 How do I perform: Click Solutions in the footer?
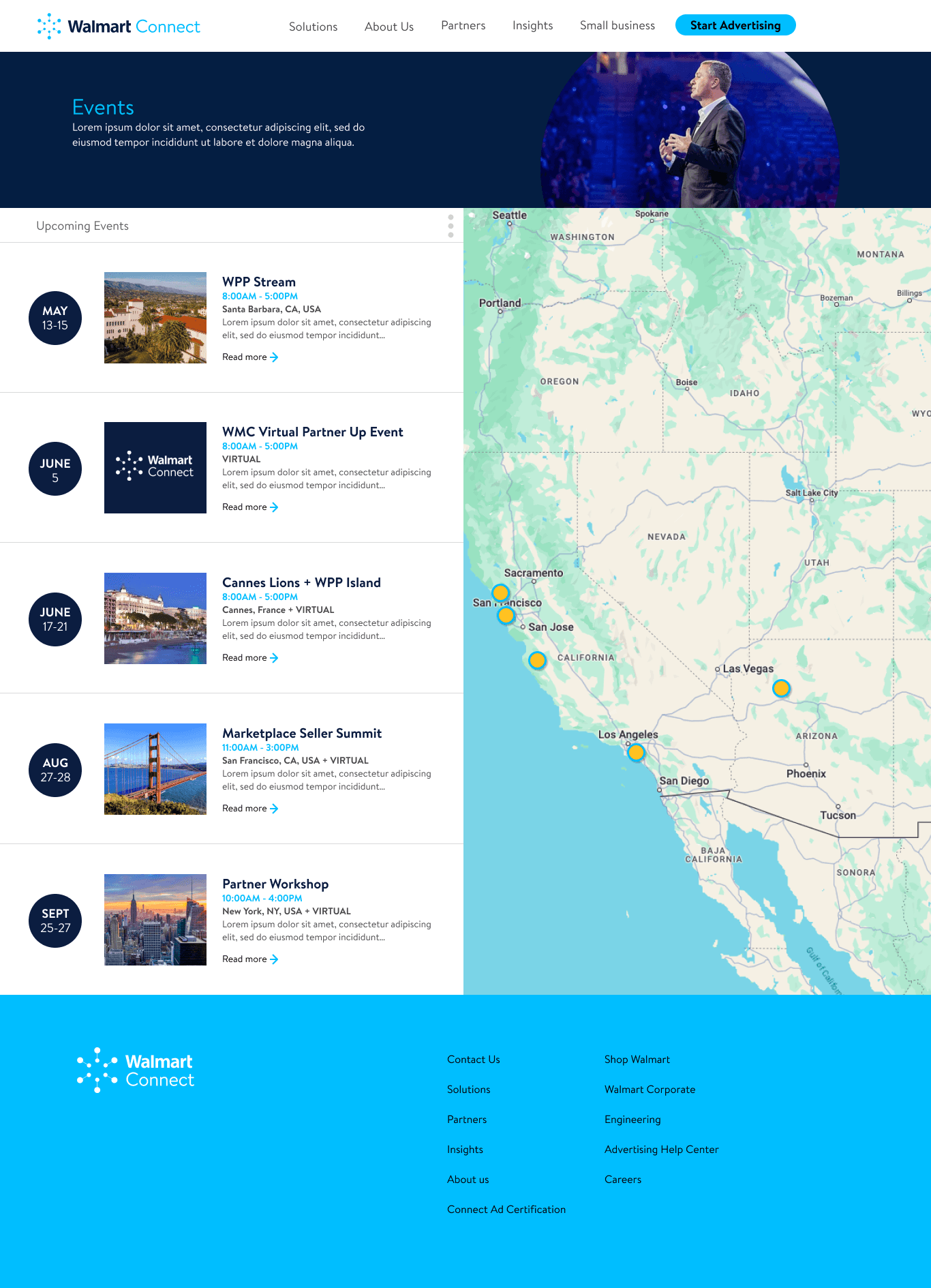pos(469,1090)
